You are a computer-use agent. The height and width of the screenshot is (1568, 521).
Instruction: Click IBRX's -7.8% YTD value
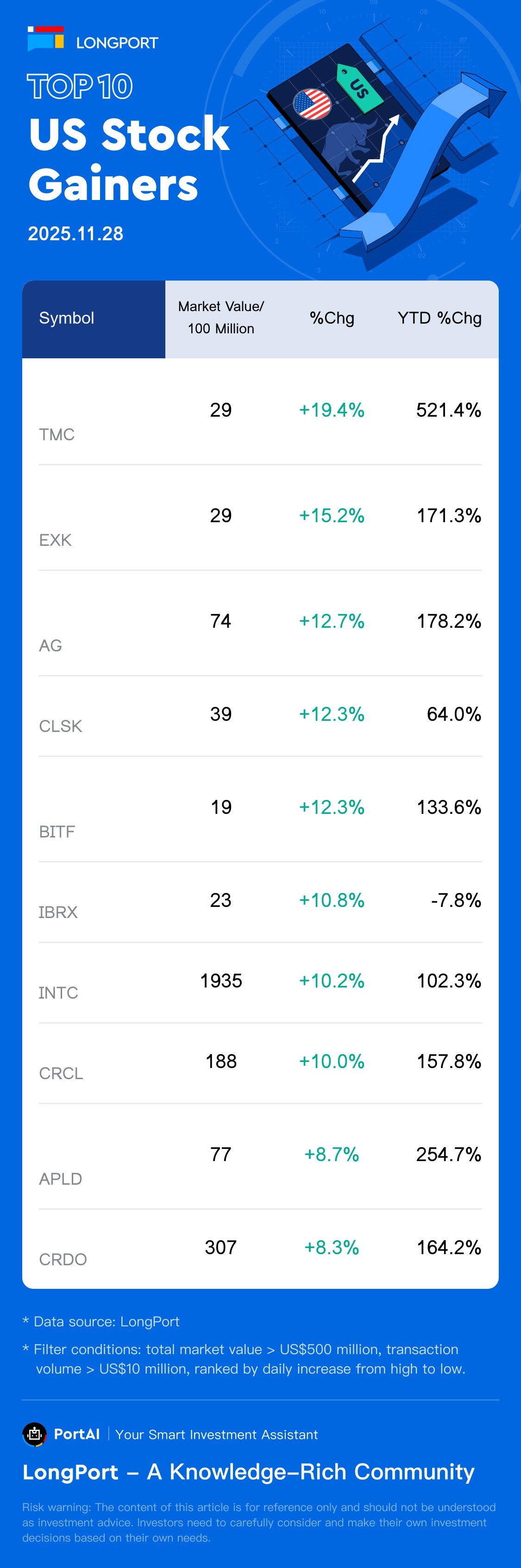pos(456,900)
